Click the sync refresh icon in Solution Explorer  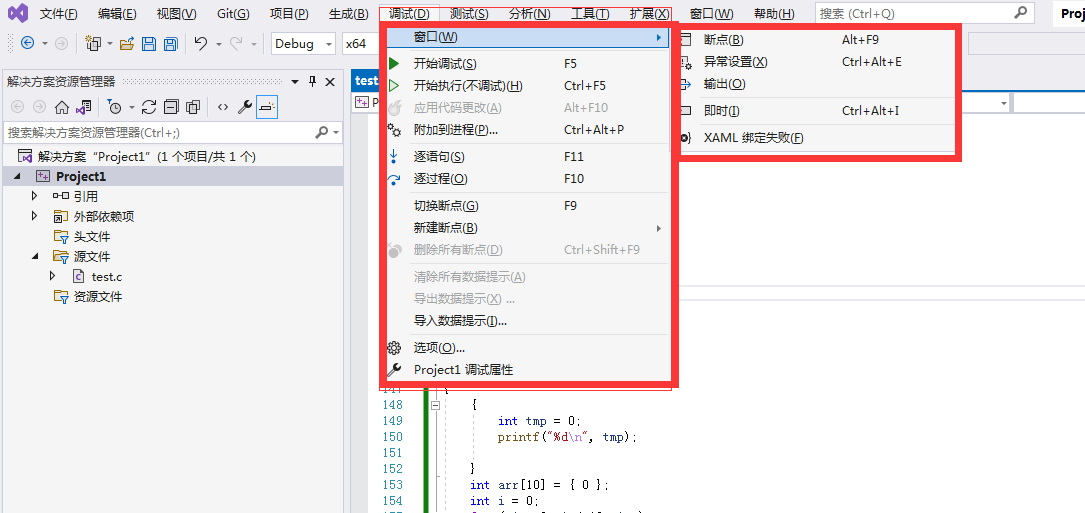(149, 107)
